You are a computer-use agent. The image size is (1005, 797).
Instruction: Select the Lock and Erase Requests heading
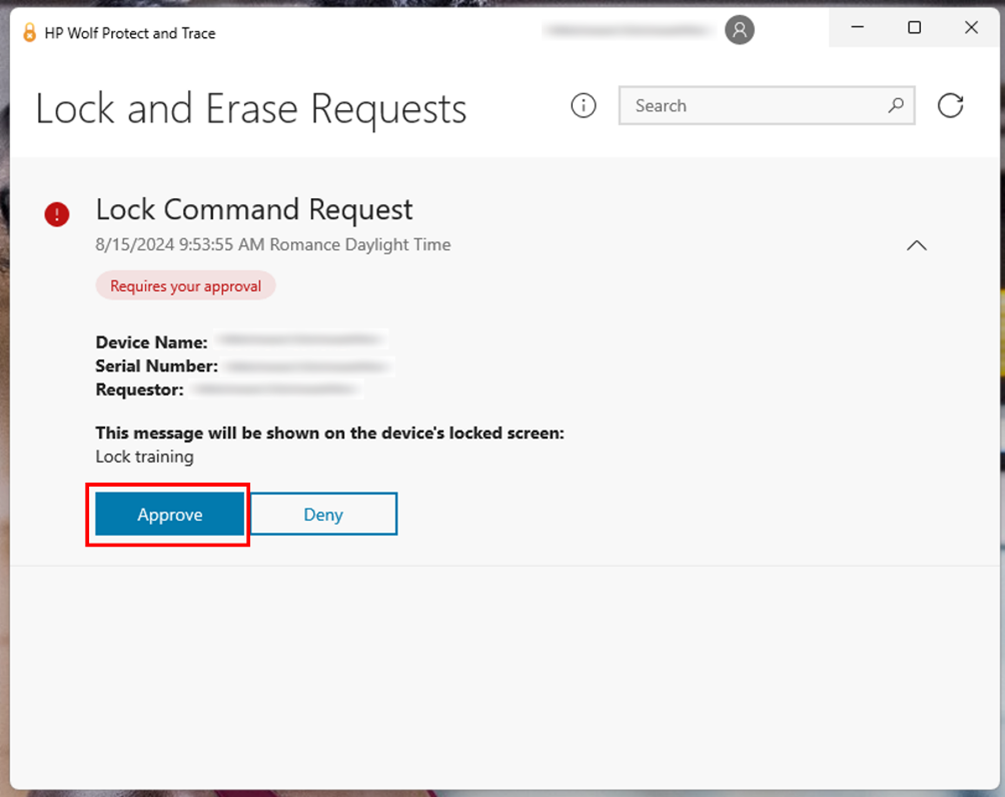pyautogui.click(x=250, y=108)
